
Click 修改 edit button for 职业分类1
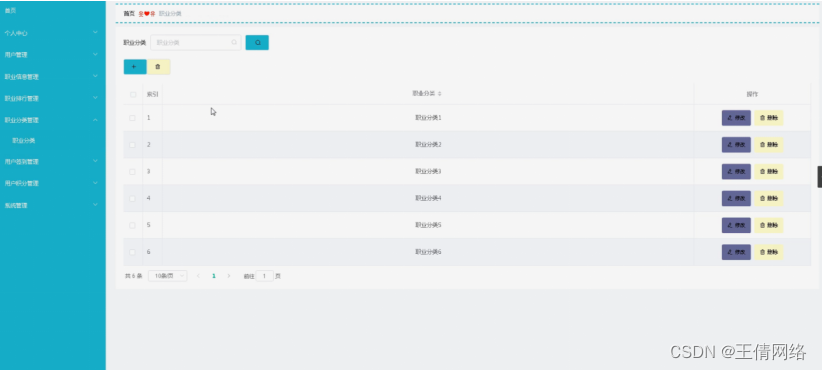coord(736,118)
